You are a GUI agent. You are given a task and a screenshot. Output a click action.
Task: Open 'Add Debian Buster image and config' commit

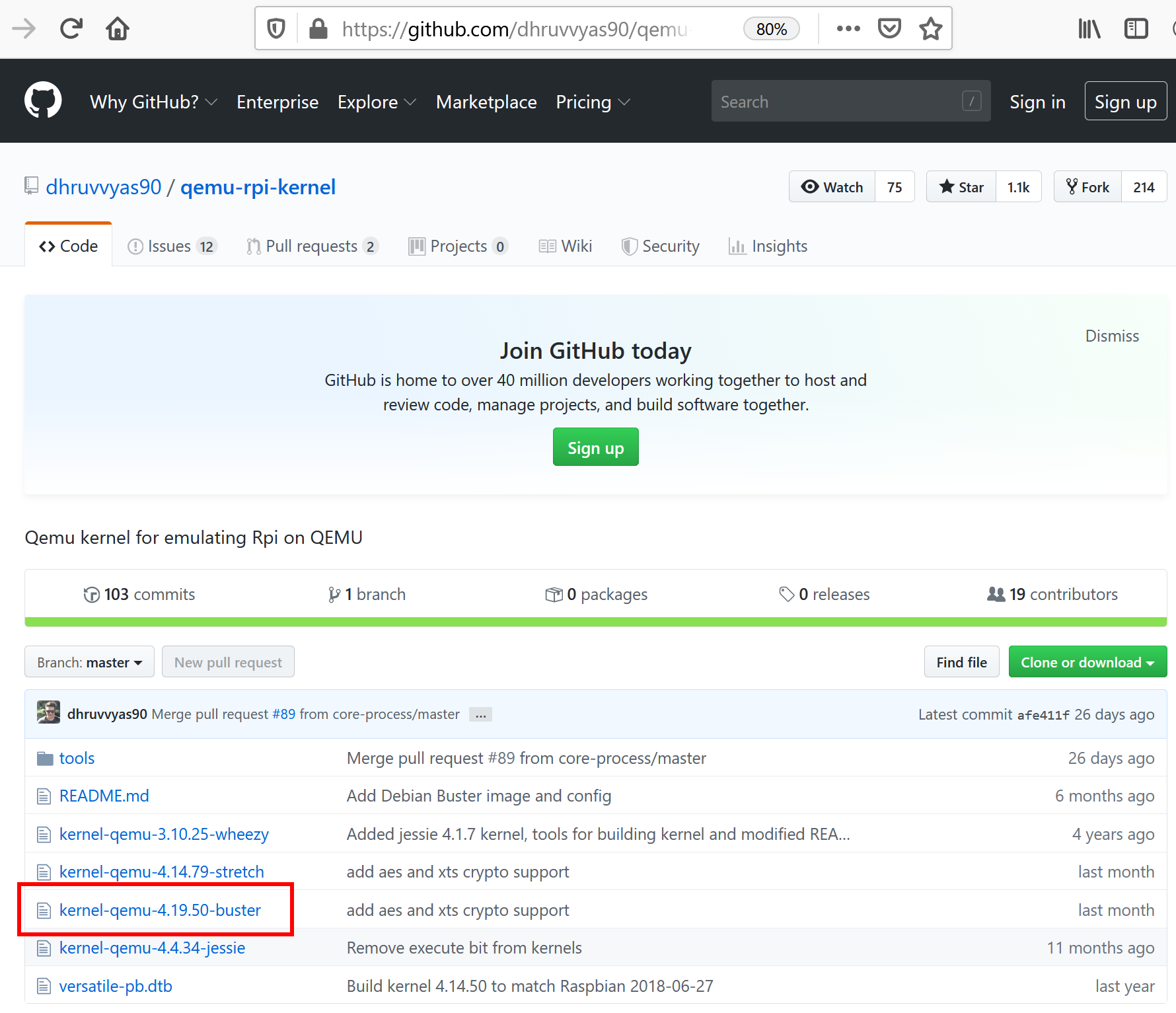478,796
